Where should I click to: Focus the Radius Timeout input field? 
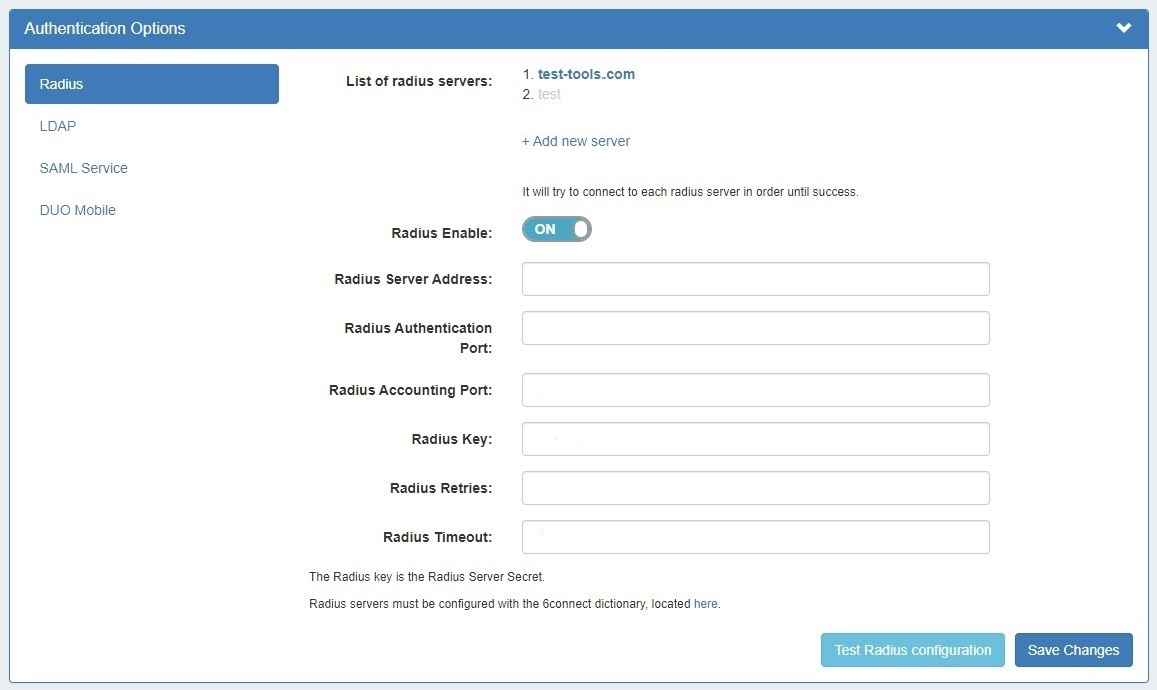click(x=755, y=537)
